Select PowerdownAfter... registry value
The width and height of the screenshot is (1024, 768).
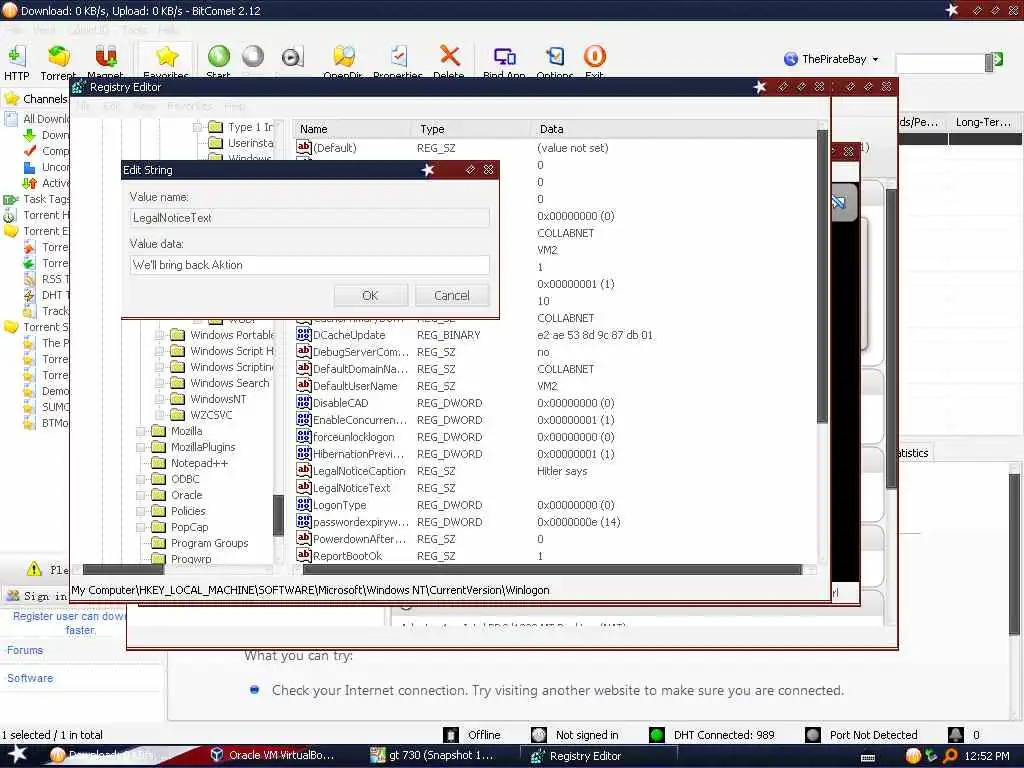(x=360, y=539)
